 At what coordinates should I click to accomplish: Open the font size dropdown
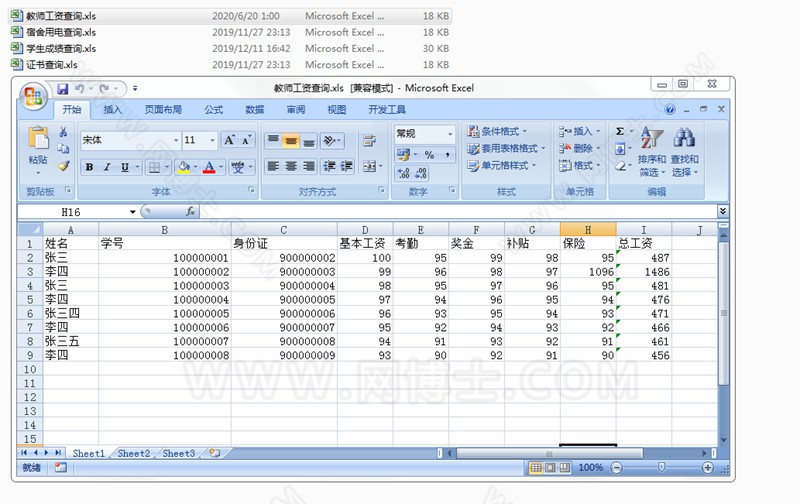213,140
